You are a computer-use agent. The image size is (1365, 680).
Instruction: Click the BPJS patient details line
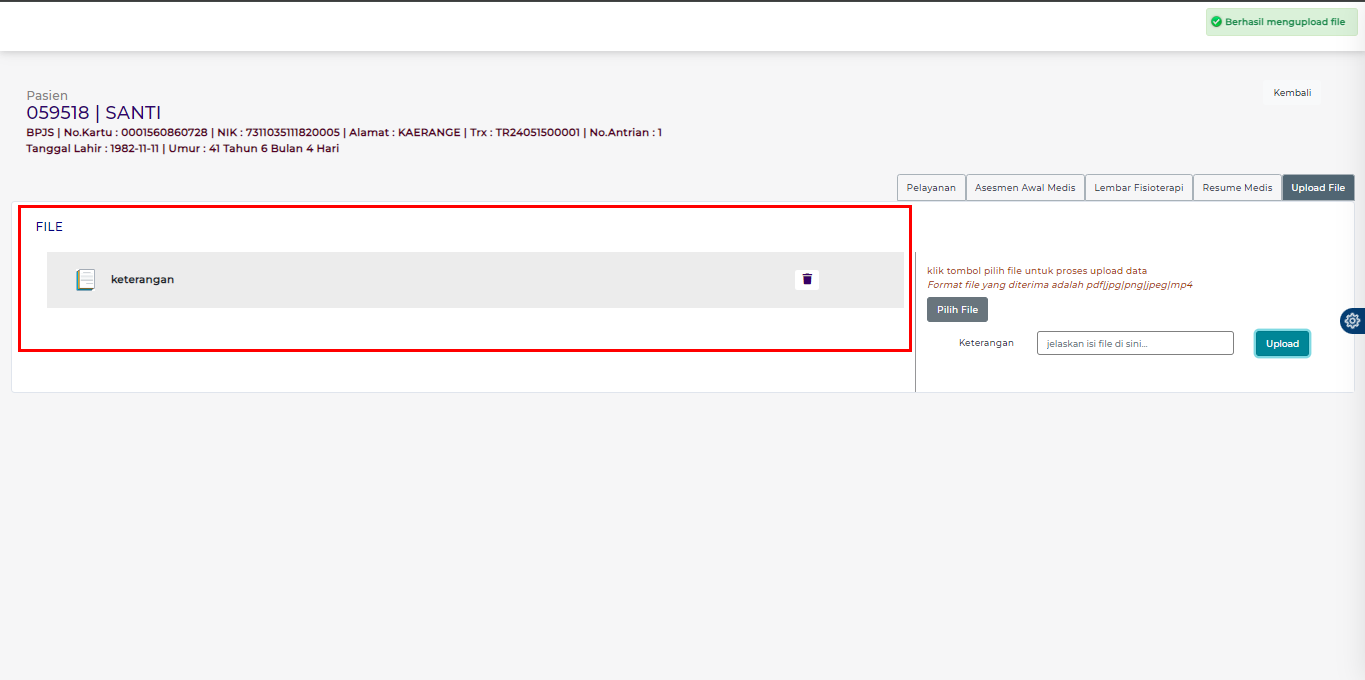(x=343, y=133)
